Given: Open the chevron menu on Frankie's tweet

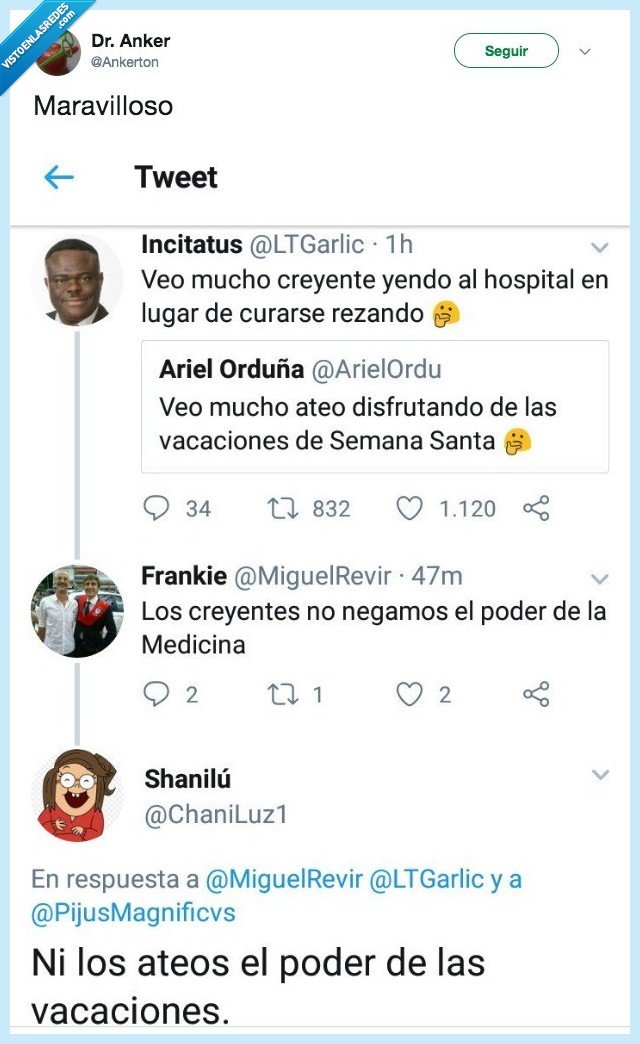Looking at the screenshot, I should tap(600, 578).
